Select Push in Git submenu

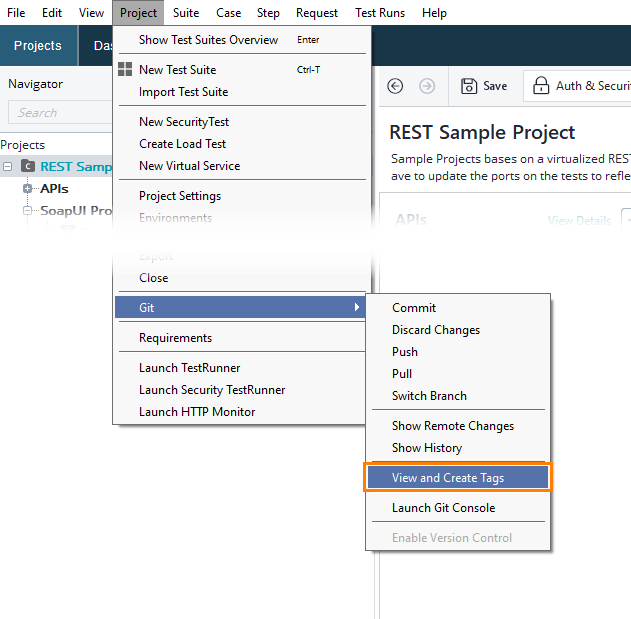[458, 352]
